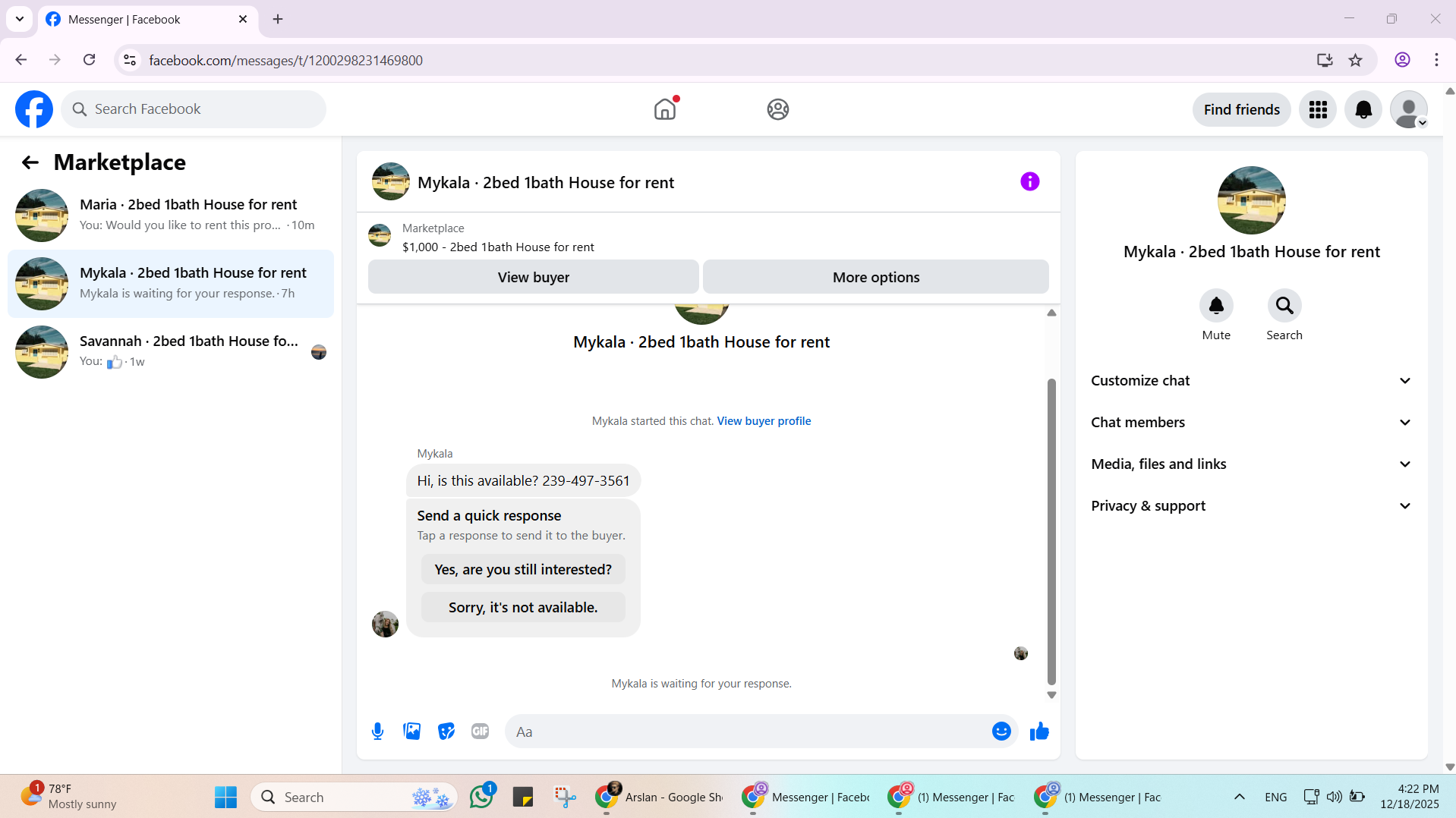Choose a GIF
Viewport: 1456px width, 818px height.
pos(480,731)
